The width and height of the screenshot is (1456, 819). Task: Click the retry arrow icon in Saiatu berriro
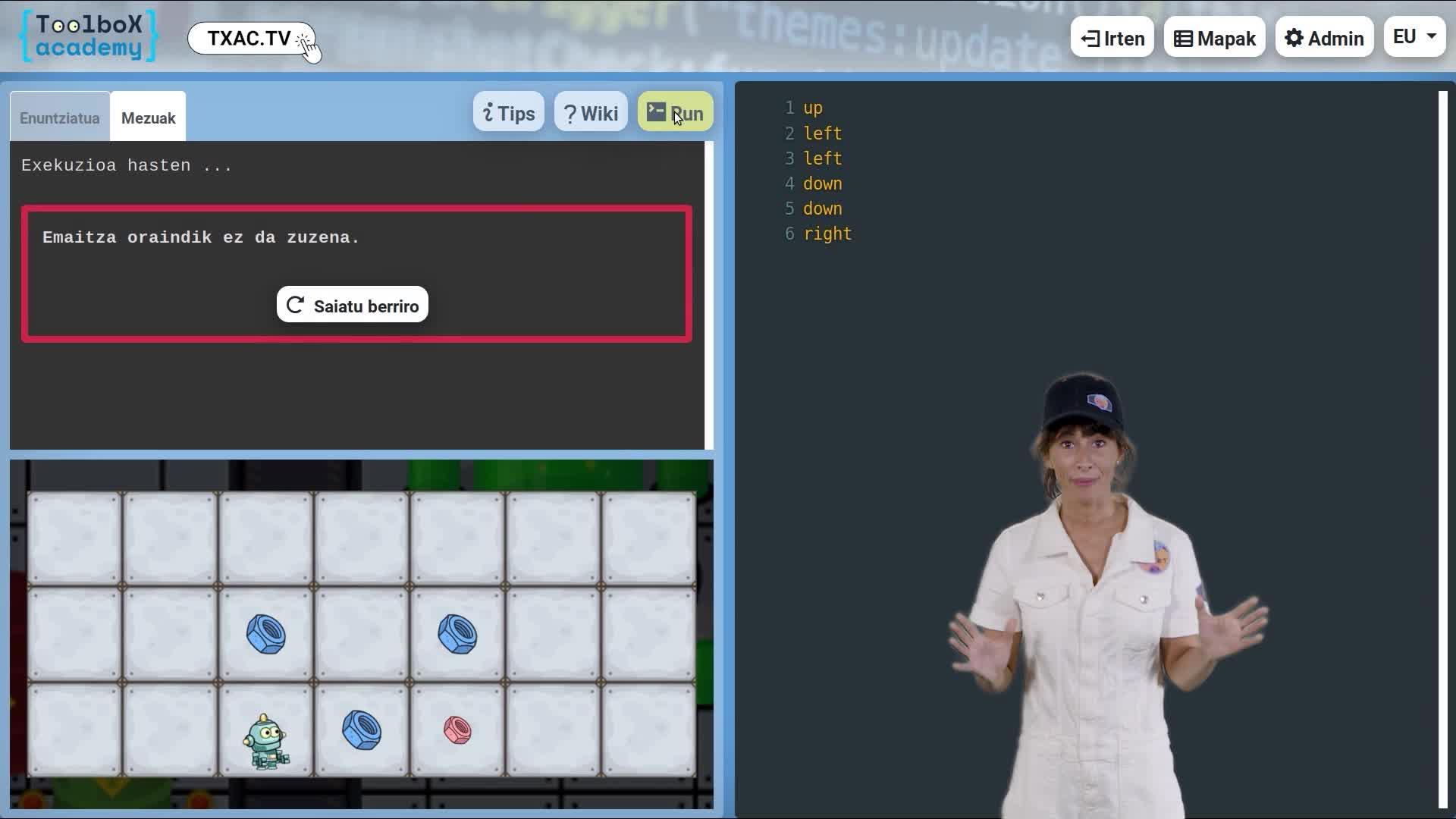pos(295,305)
